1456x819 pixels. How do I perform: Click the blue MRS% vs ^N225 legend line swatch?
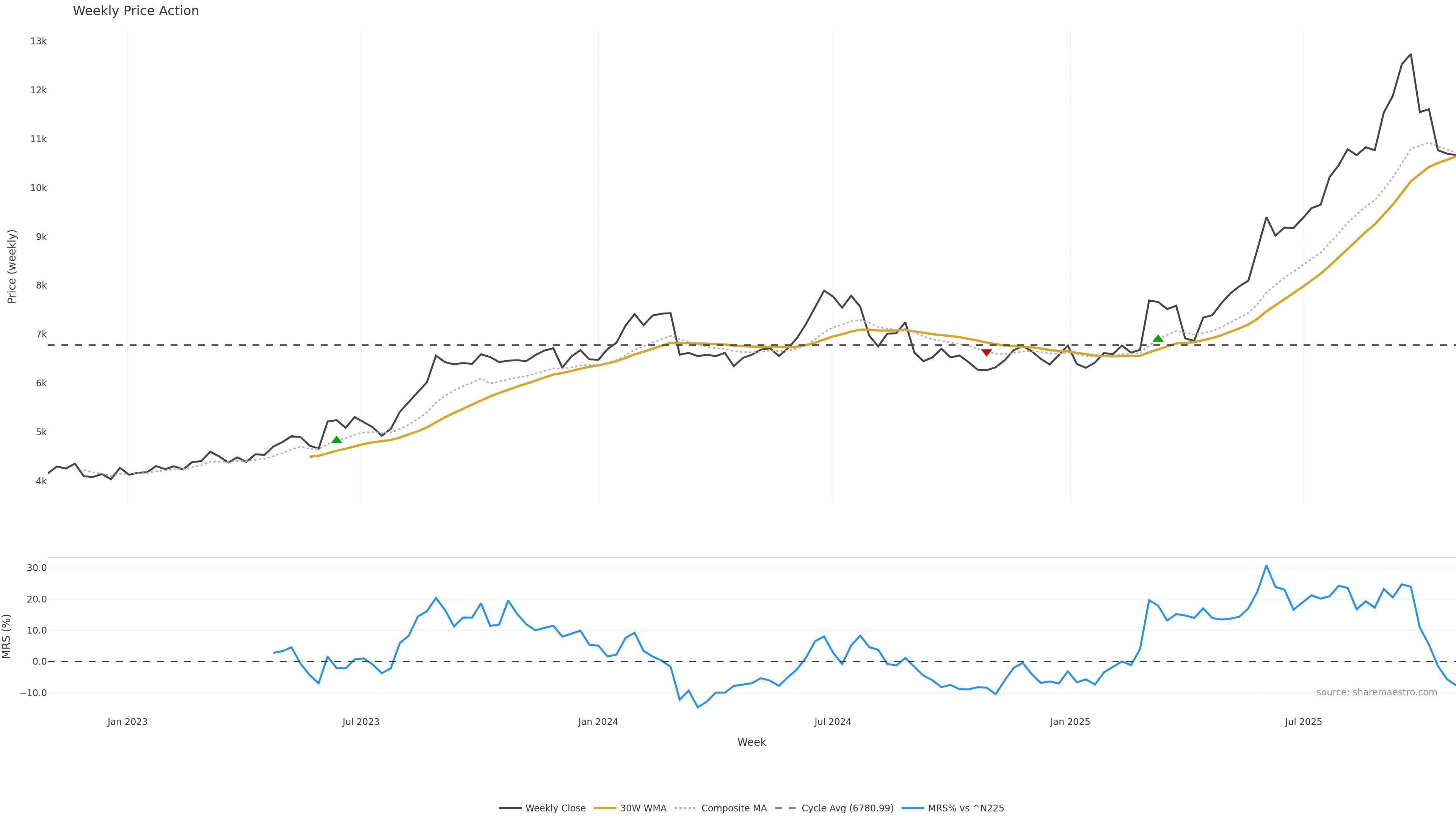(x=913, y=808)
